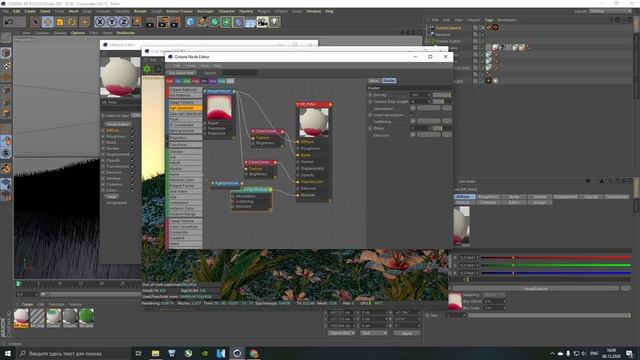Toggle Diffuse checkbox in Material Editor
This screenshot has width=640, height=360.
[x=133, y=130]
